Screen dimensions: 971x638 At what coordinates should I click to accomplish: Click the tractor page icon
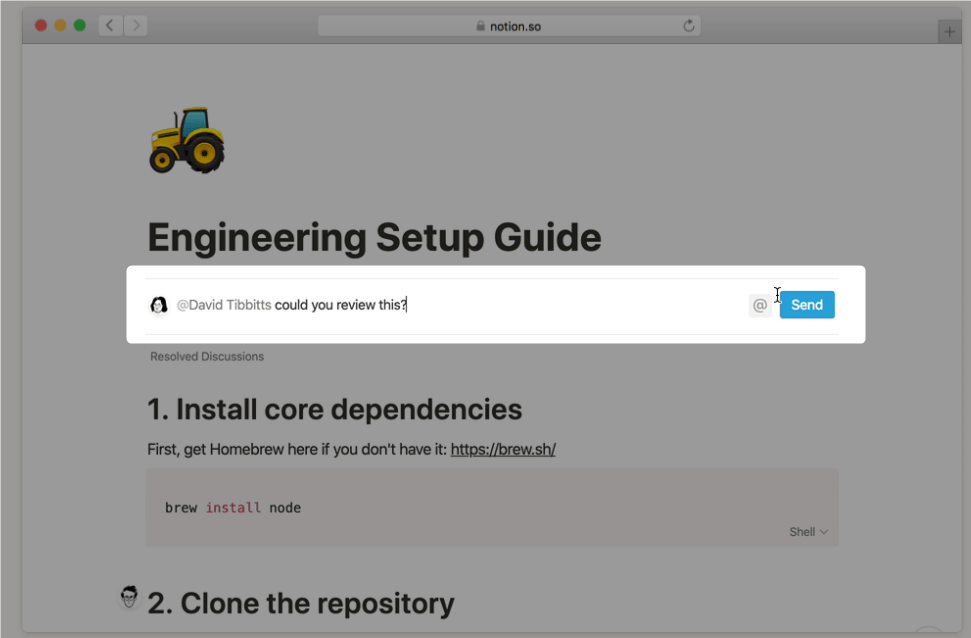click(187, 140)
